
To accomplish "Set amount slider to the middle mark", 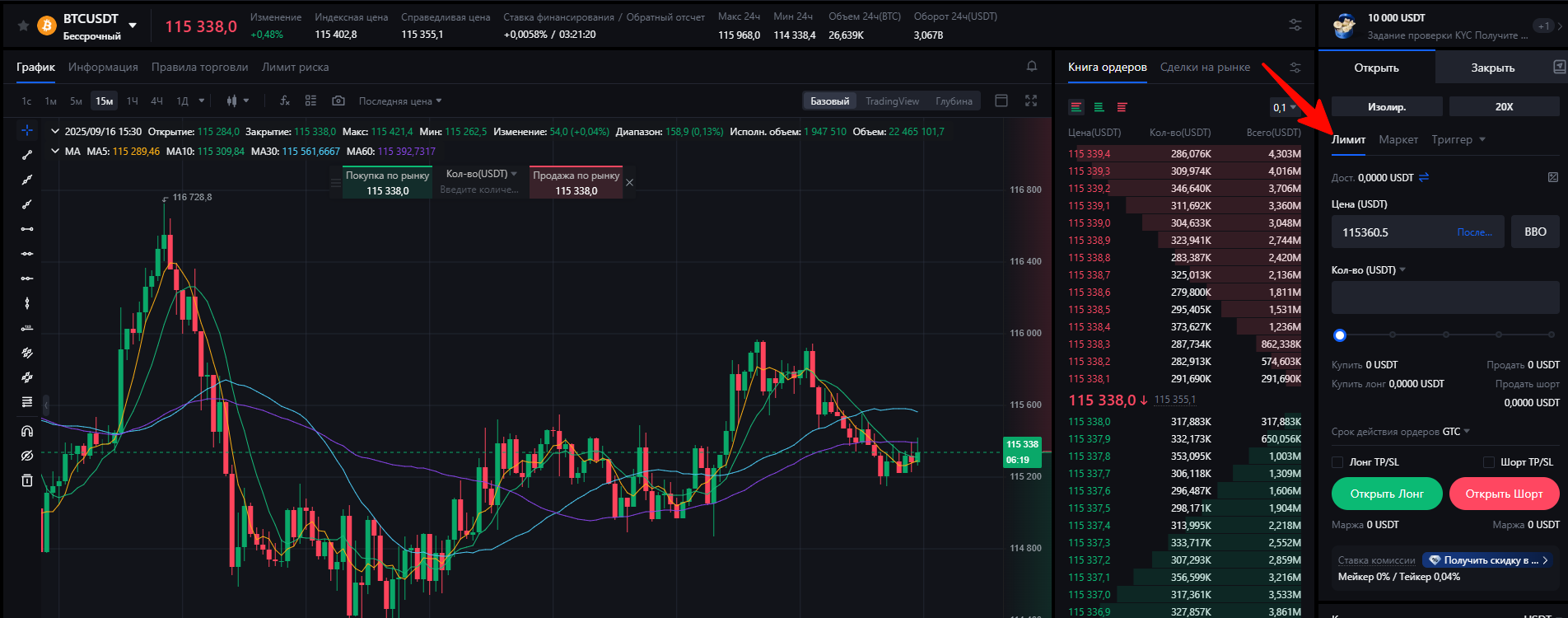I will (1445, 335).
